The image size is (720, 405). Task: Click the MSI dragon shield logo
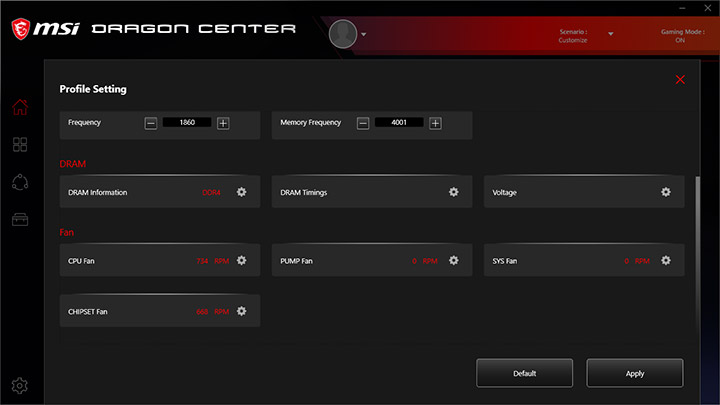[21, 29]
